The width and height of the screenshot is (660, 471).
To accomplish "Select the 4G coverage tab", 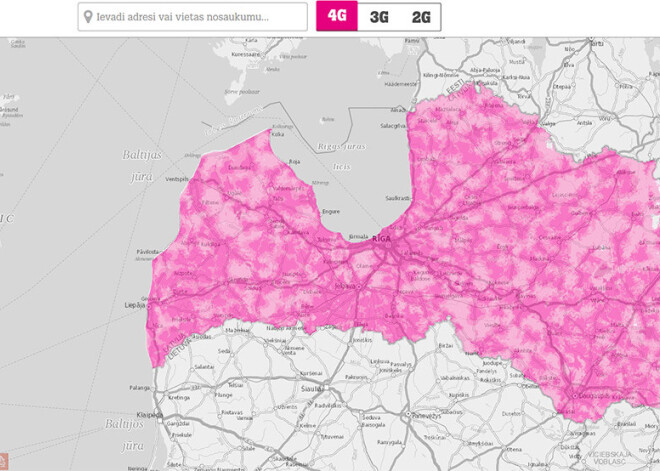I will [336, 17].
